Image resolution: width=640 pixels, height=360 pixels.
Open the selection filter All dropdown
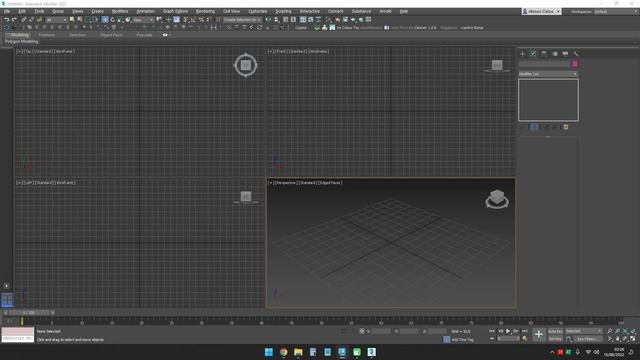(56, 19)
